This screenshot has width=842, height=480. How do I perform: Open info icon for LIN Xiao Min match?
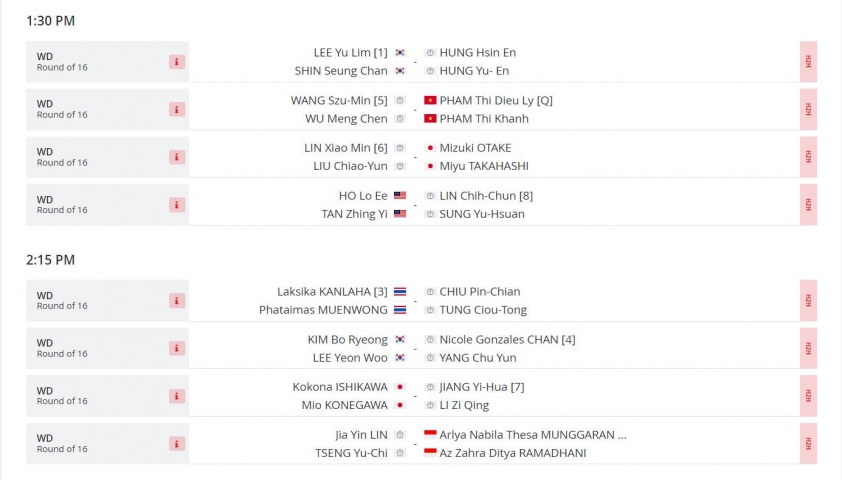pyautogui.click(x=177, y=157)
